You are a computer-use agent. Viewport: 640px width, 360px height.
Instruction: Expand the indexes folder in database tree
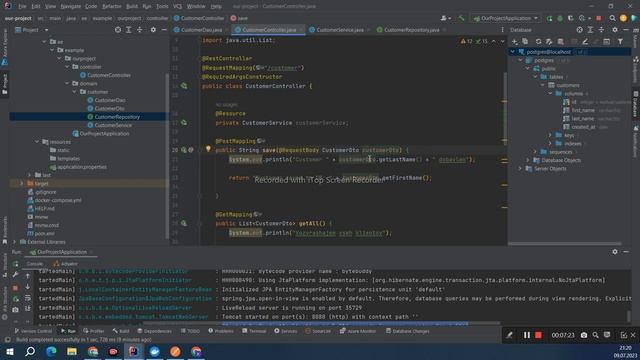coord(550,143)
